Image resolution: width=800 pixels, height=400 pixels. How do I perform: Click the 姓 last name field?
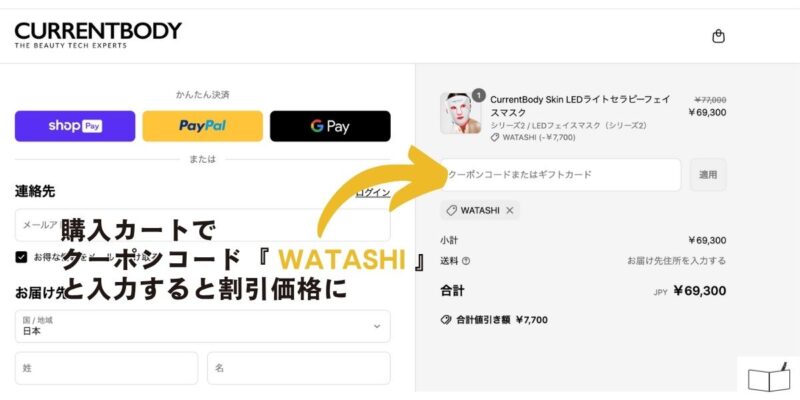click(106, 368)
